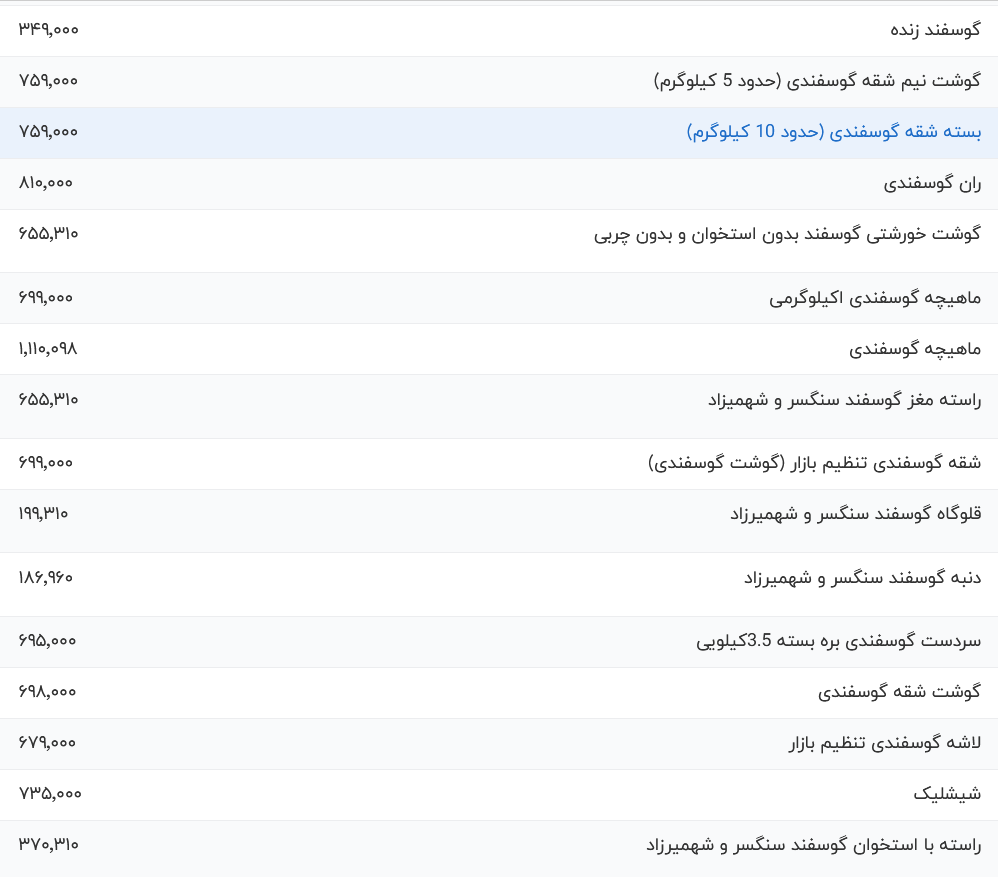Select the price 349,000 for live sheep
Screen dimensions: 998x877
click(47, 30)
